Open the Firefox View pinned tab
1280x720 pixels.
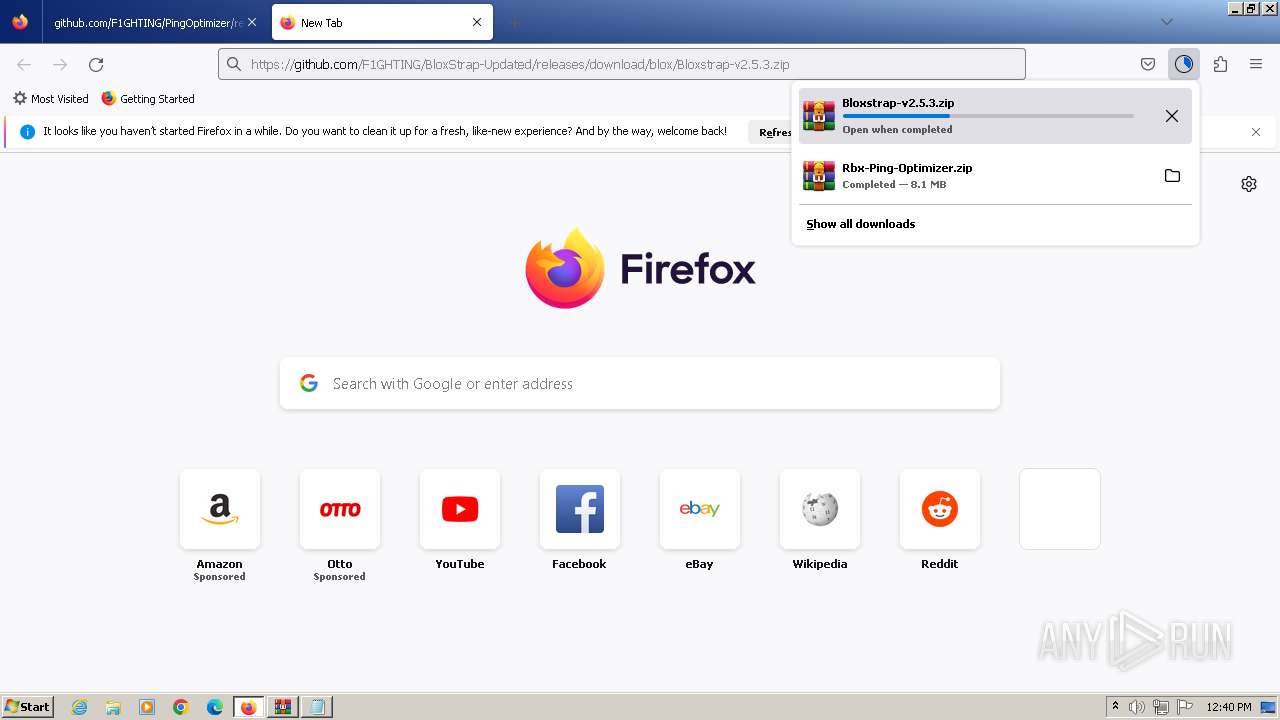[x=20, y=22]
